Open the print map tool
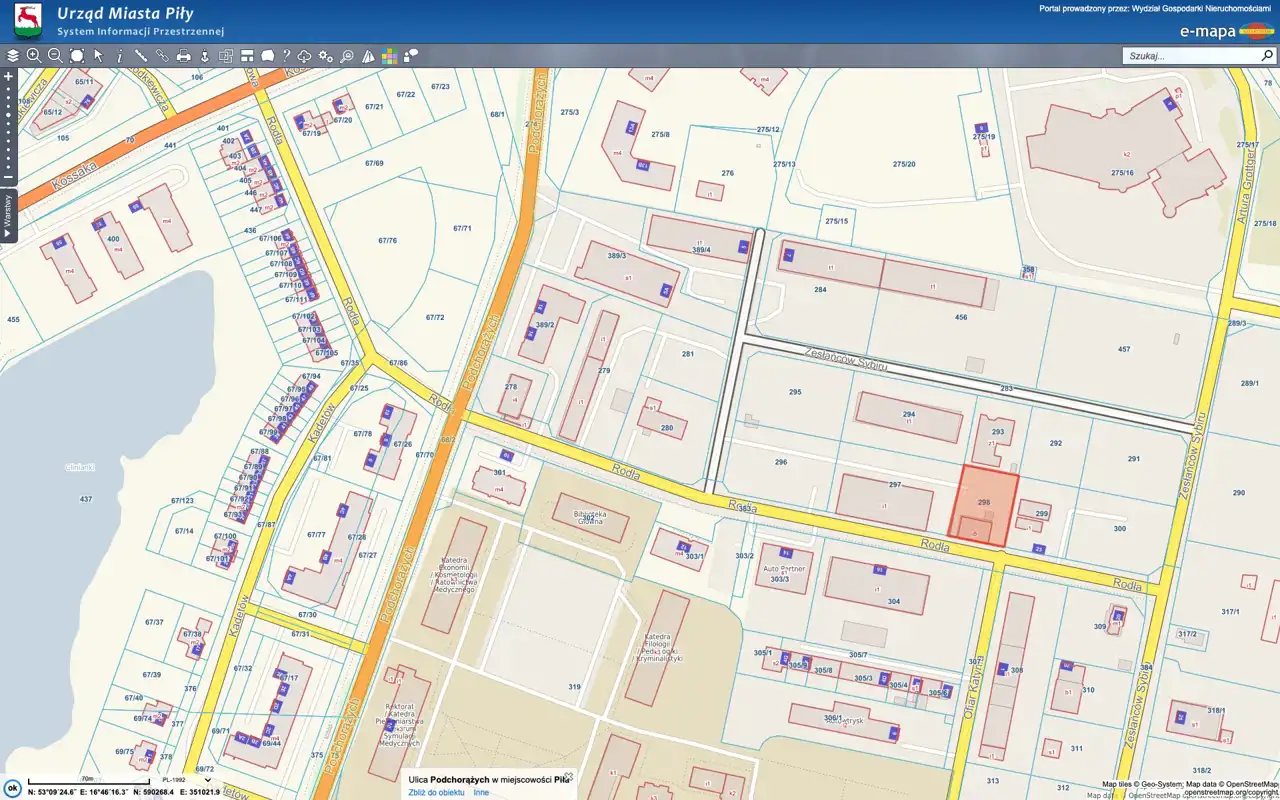The height and width of the screenshot is (800, 1280). (184, 56)
